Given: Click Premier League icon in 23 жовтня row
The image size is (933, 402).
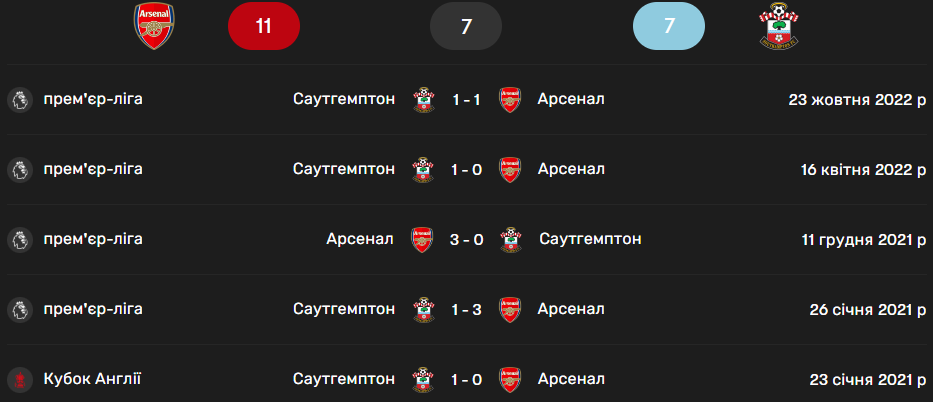Looking at the screenshot, I should [18, 99].
